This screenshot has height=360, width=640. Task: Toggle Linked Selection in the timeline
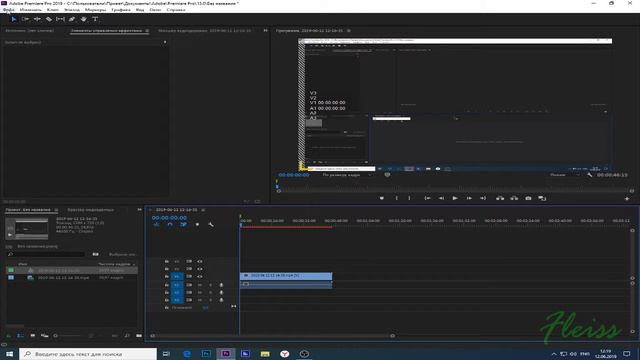pos(184,224)
